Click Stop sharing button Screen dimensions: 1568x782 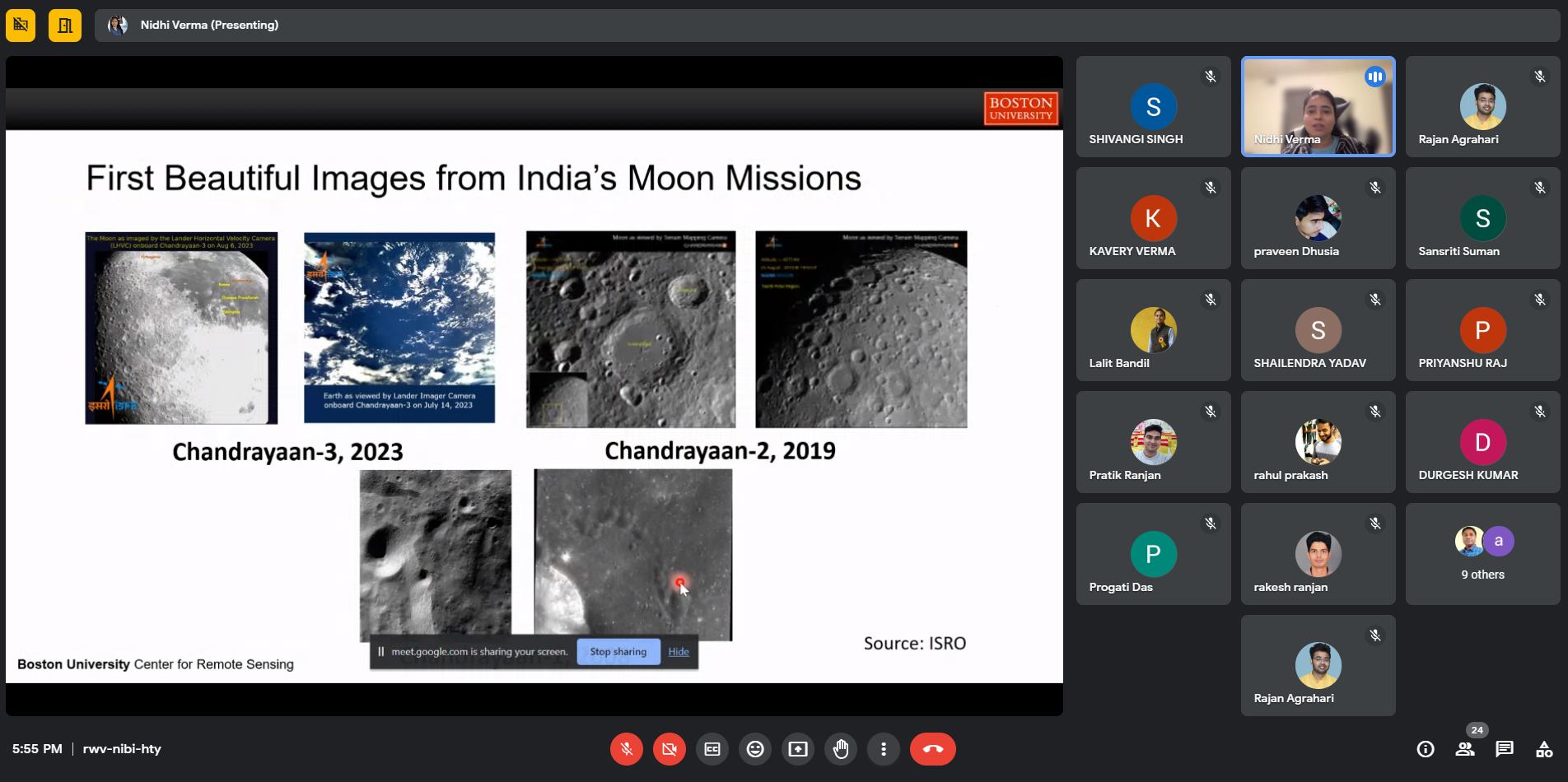pyautogui.click(x=618, y=652)
